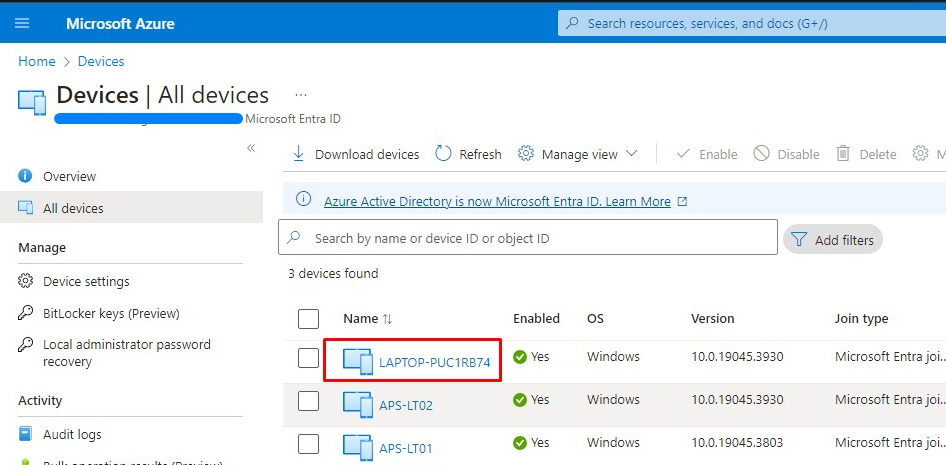Open the hamburger portal menu
The width and height of the screenshot is (946, 465).
click(x=22, y=24)
